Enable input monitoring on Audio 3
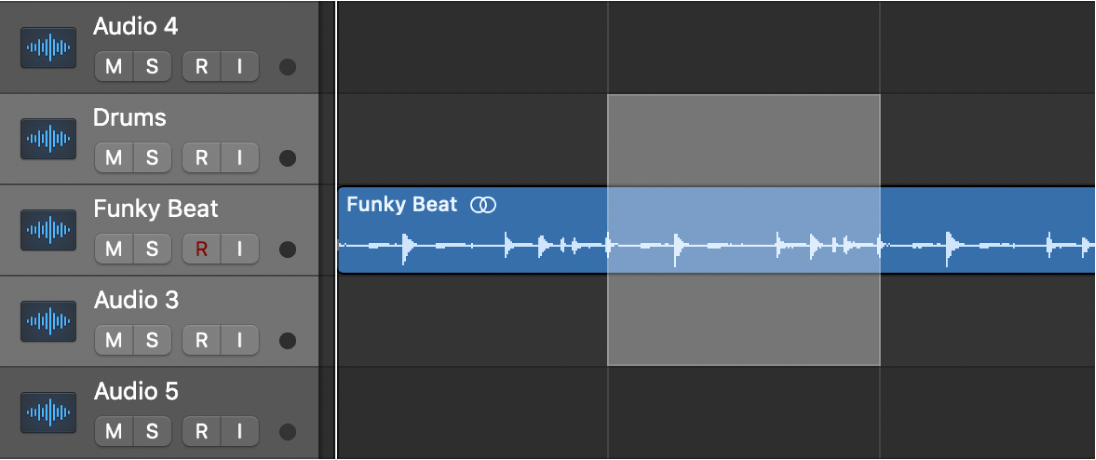Image resolution: width=1096 pixels, height=460 pixels. (x=239, y=340)
